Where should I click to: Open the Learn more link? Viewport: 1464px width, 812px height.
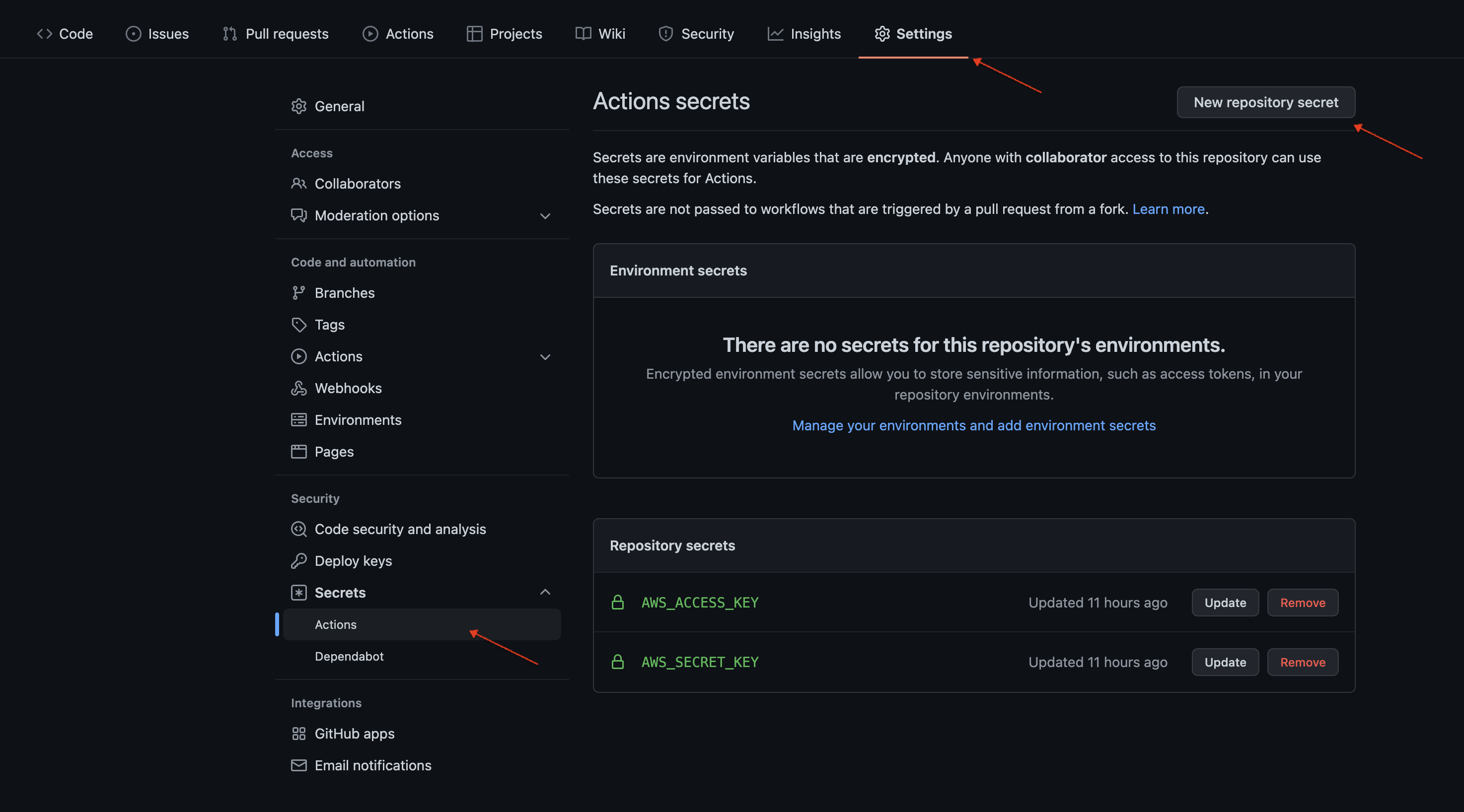1168,209
